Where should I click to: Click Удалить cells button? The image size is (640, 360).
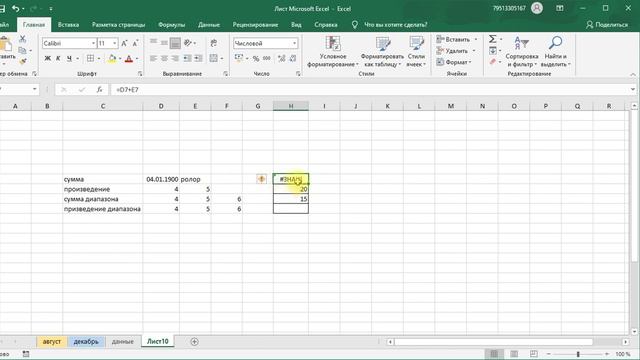tap(456, 51)
